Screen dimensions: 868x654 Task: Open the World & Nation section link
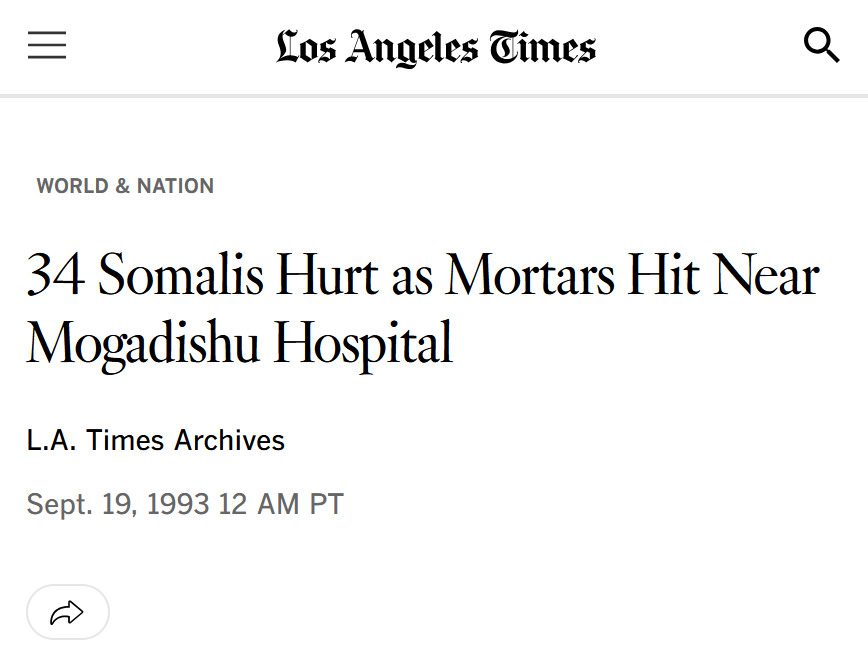click(125, 186)
